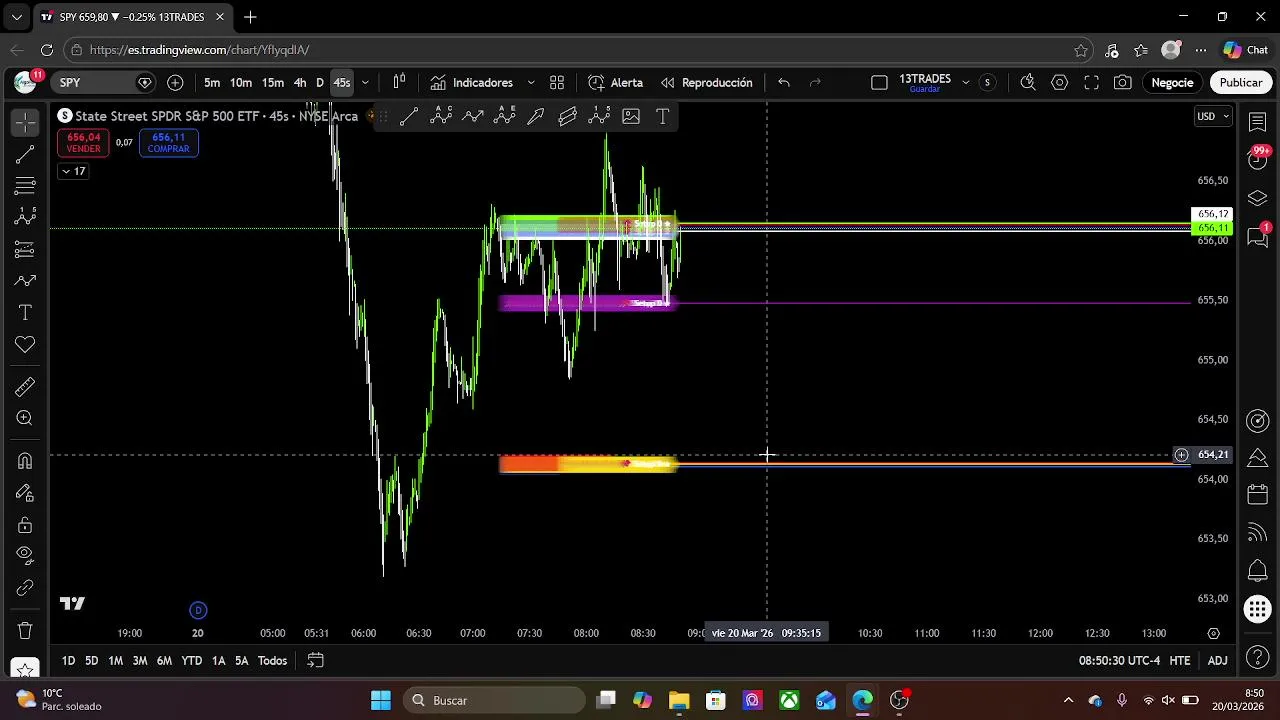The height and width of the screenshot is (720, 1280).
Task: Open the watchlist panel icon
Action: pyautogui.click(x=1258, y=122)
